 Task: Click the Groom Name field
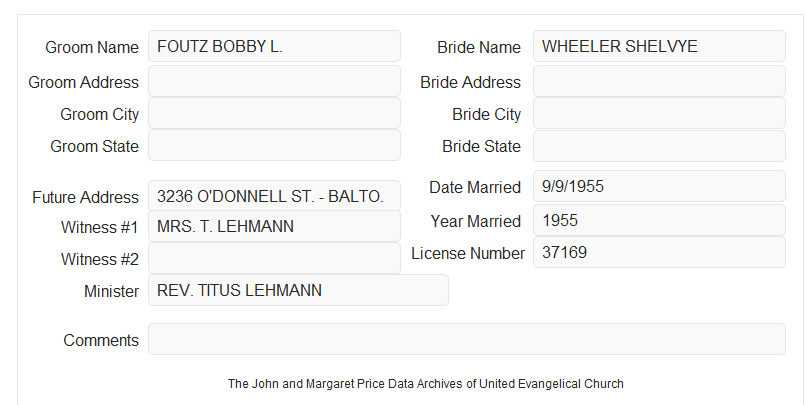[x=274, y=46]
